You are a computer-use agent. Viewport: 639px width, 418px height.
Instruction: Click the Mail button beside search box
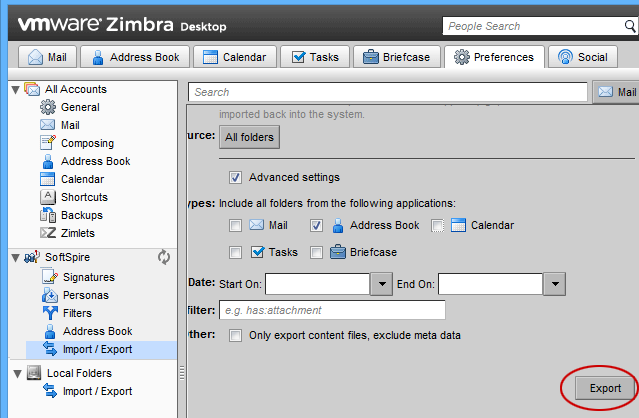616,92
